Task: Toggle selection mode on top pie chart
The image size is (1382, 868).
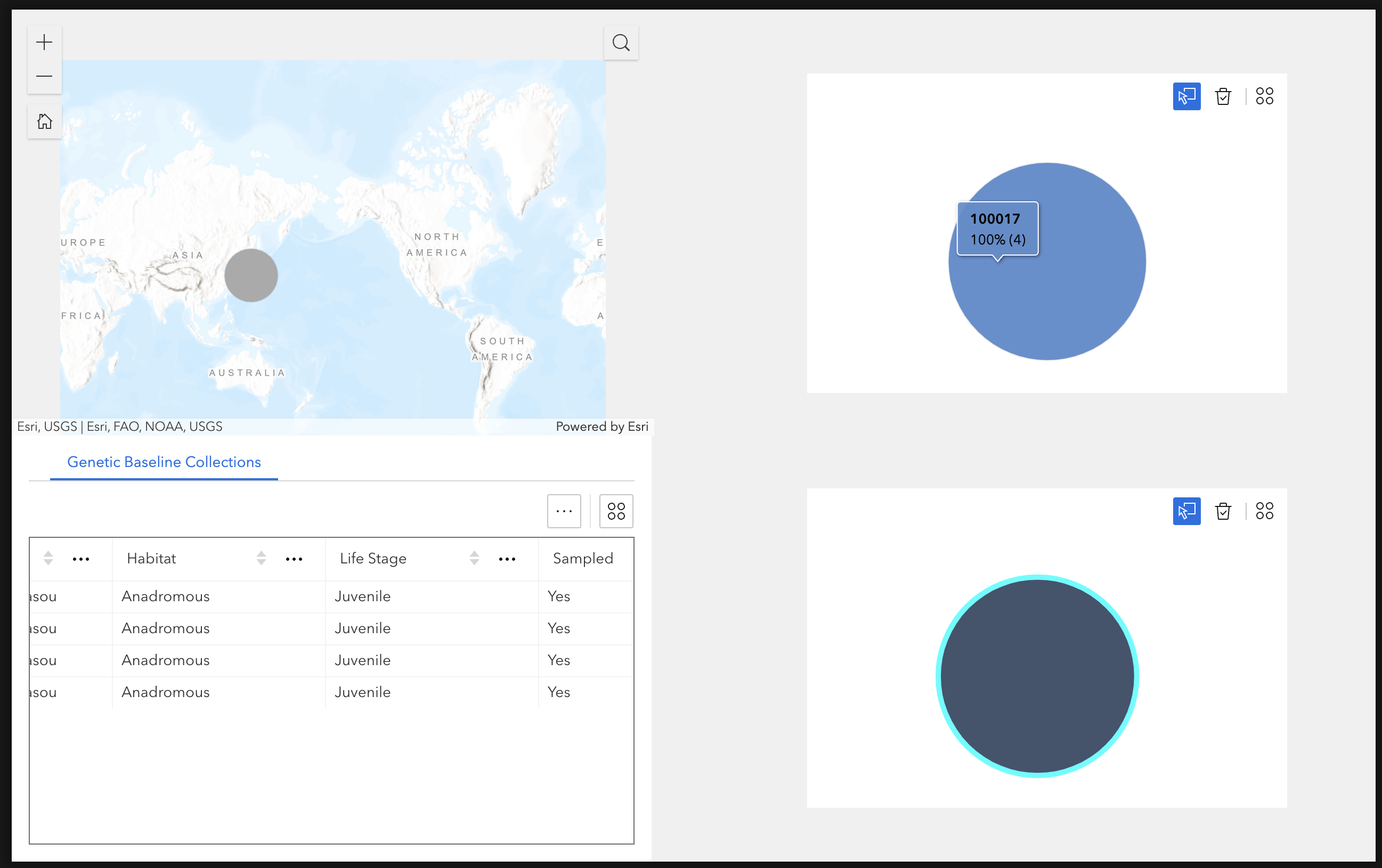Action: click(1186, 96)
